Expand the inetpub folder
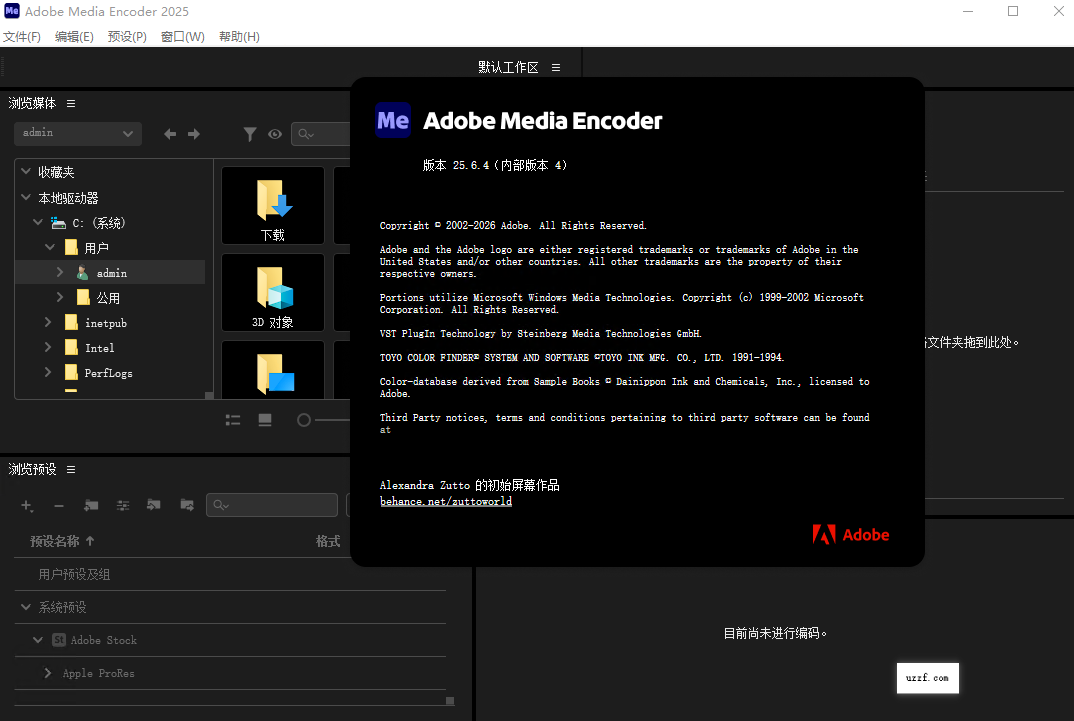 pos(47,322)
